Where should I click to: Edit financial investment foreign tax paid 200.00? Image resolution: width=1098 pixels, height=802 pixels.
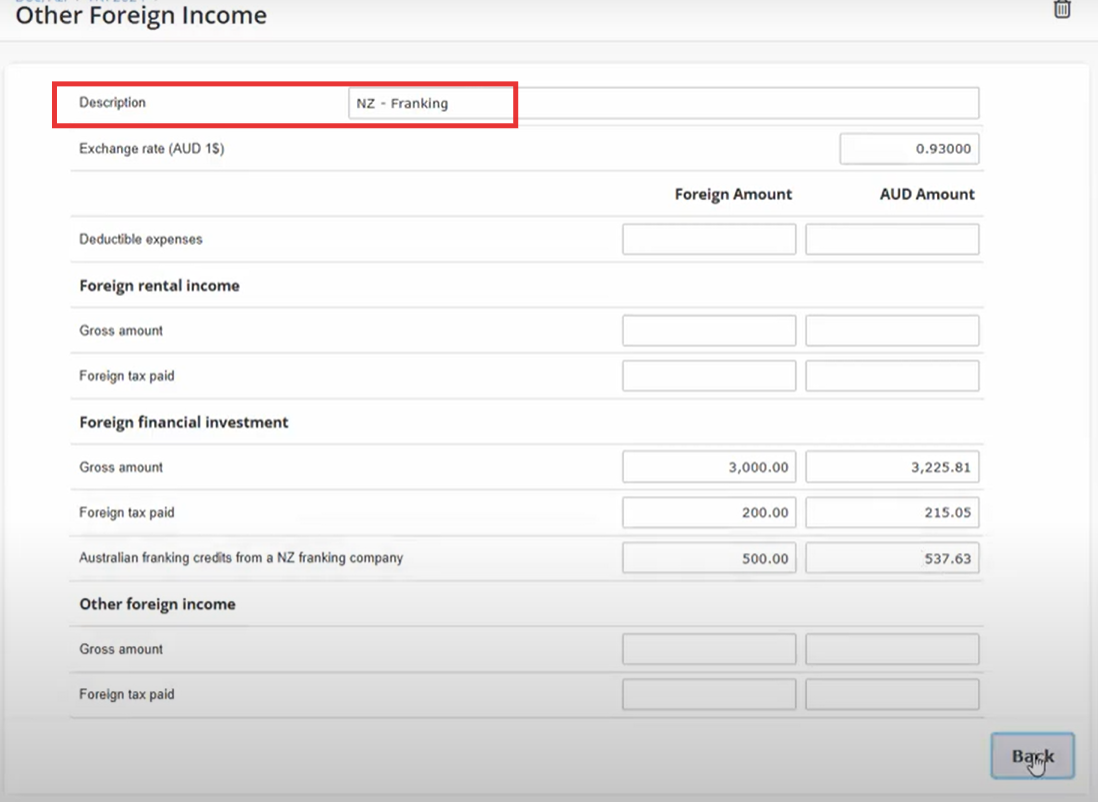[709, 513]
